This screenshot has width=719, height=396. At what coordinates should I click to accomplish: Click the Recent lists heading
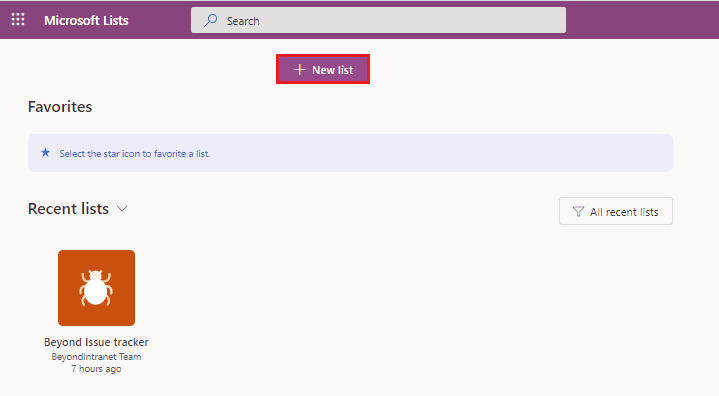68,209
